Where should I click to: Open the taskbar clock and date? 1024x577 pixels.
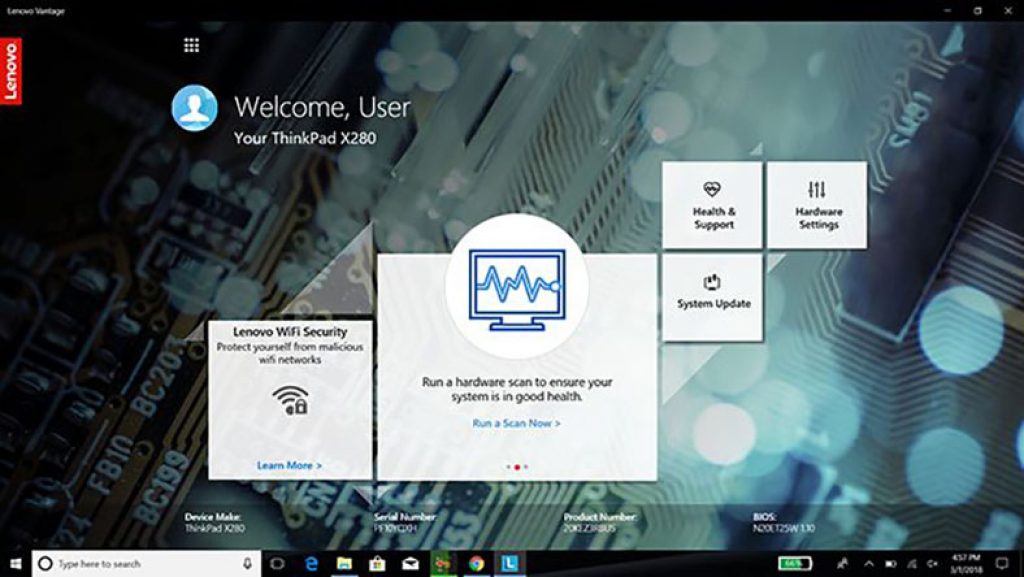click(965, 563)
